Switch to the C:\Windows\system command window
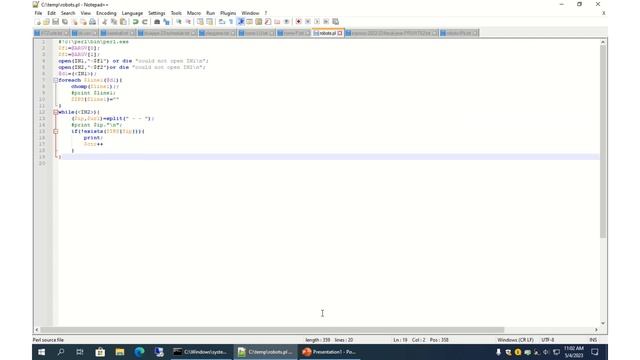The image size is (640, 360). click(x=200, y=352)
